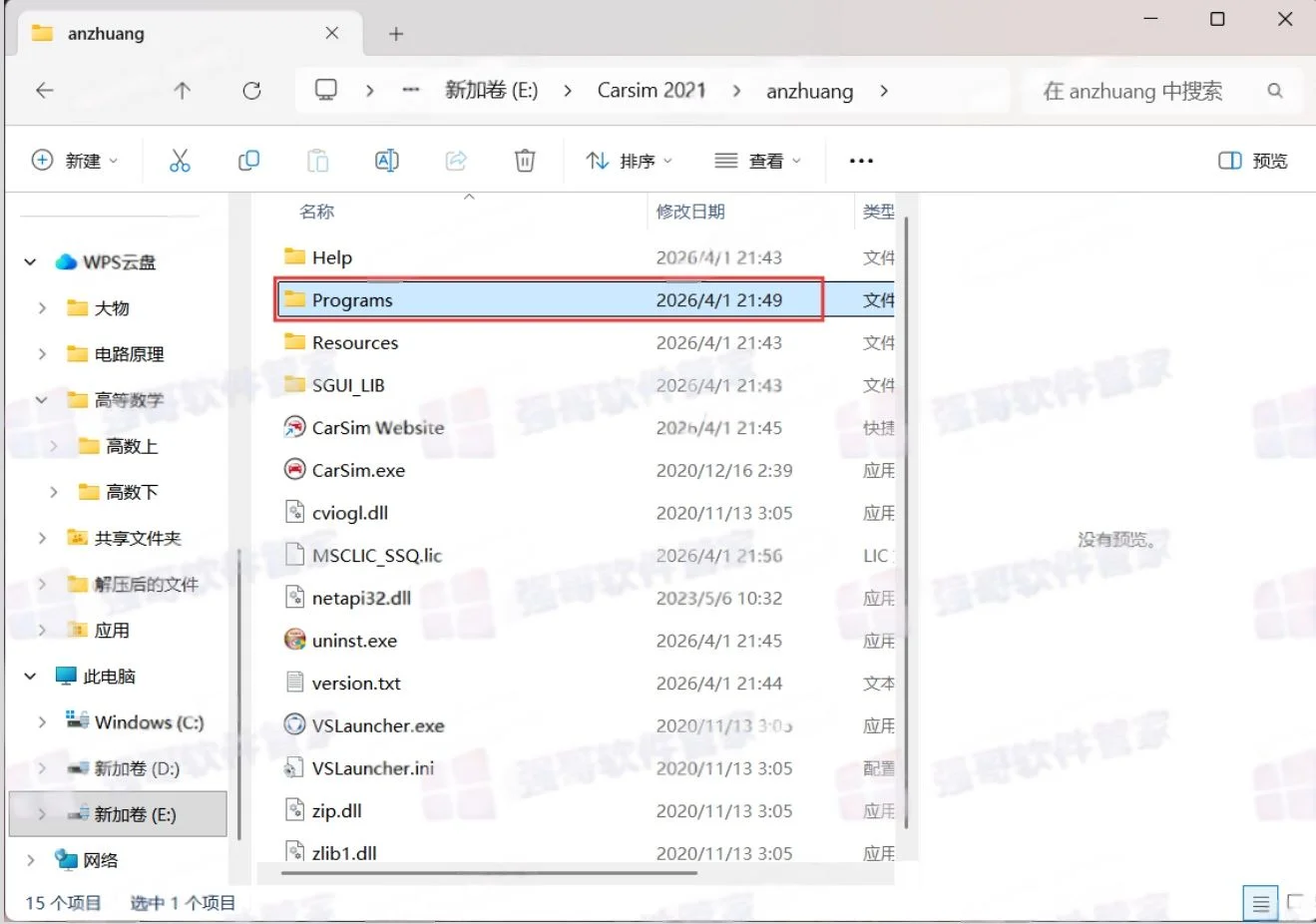Refresh the folder view
The width and height of the screenshot is (1316, 924).
pyautogui.click(x=251, y=91)
